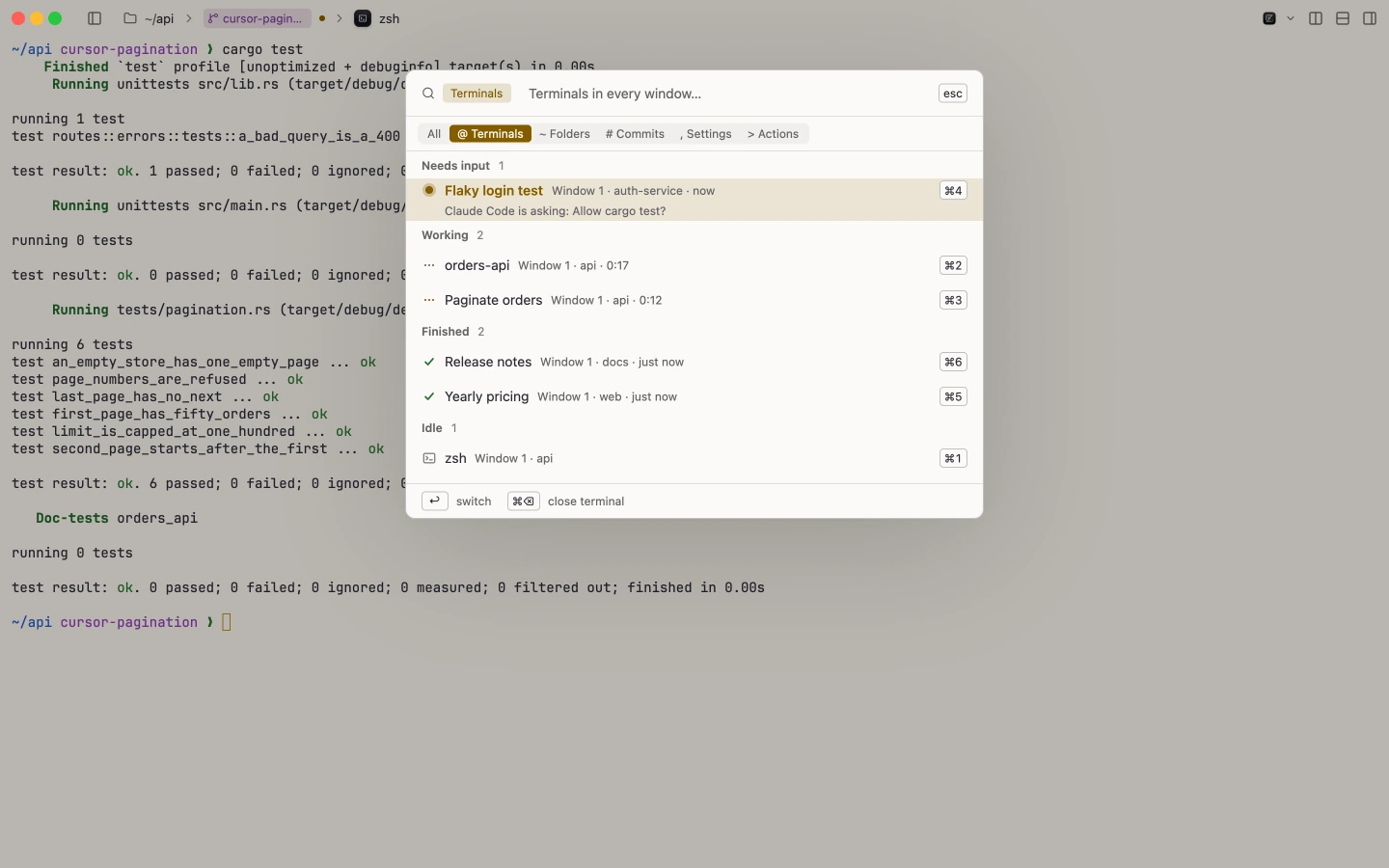The height and width of the screenshot is (868, 1389).
Task: Click the zsh terminal icon in breadcrumb
Action: 363,18
